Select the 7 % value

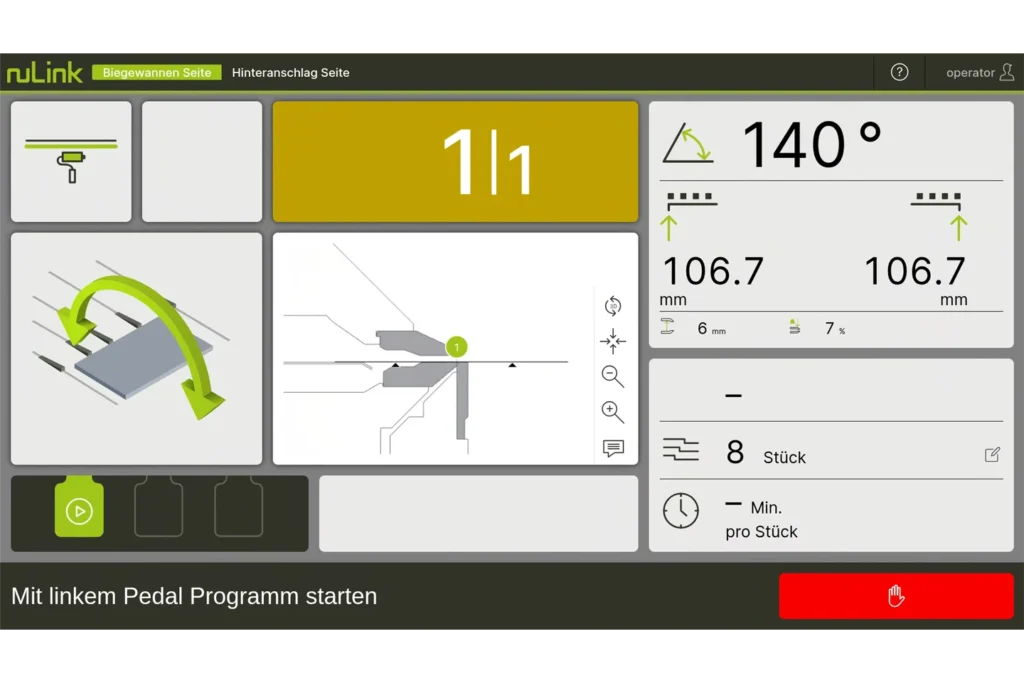[835, 328]
